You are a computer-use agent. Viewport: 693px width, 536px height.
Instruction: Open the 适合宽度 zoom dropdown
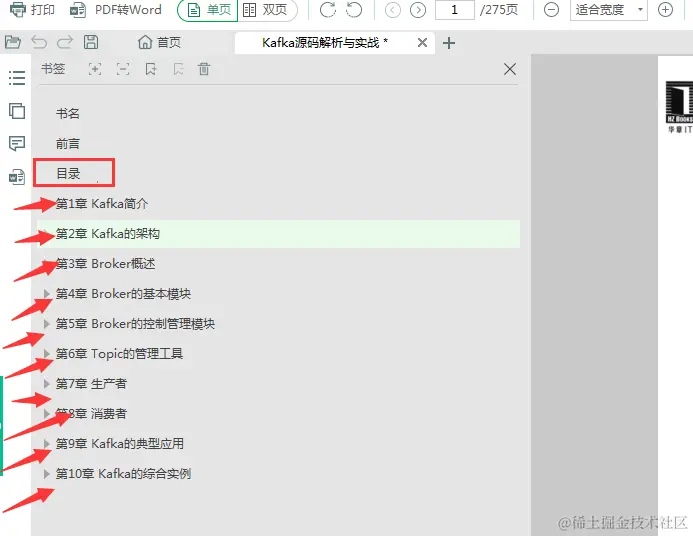(x=609, y=10)
